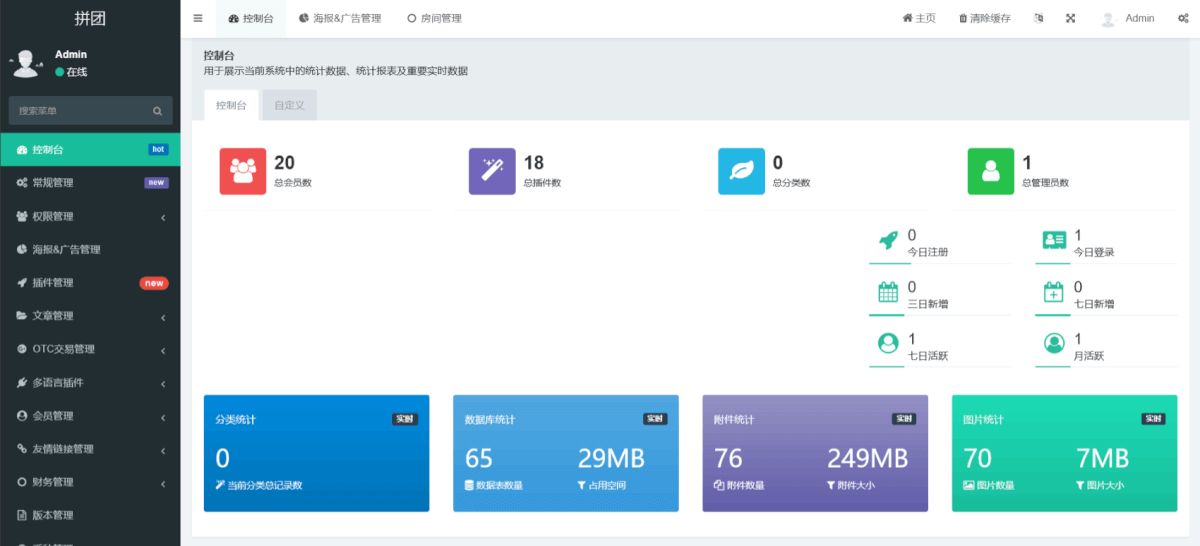Click the red 总会员数 members icon

243,171
